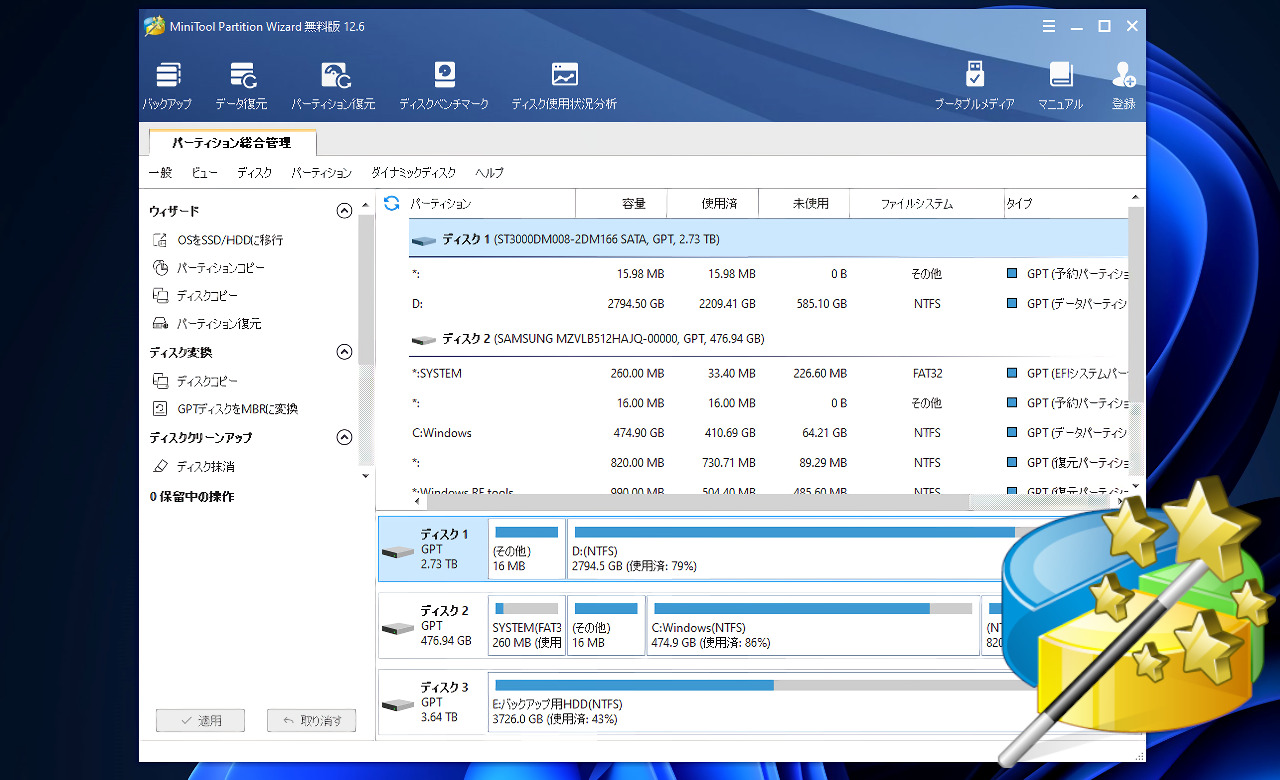Select the D: partition row
This screenshot has height=780, width=1280.
point(769,303)
